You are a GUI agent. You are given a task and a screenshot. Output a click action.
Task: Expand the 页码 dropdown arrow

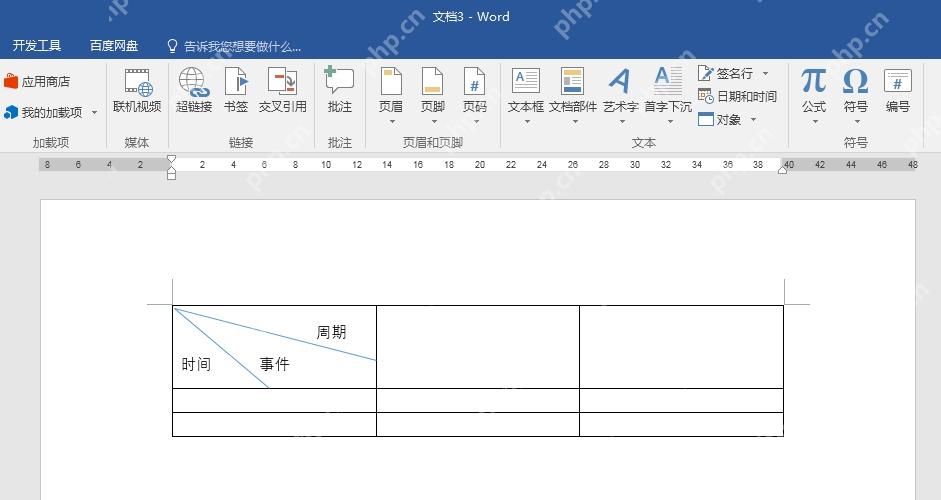(476, 121)
